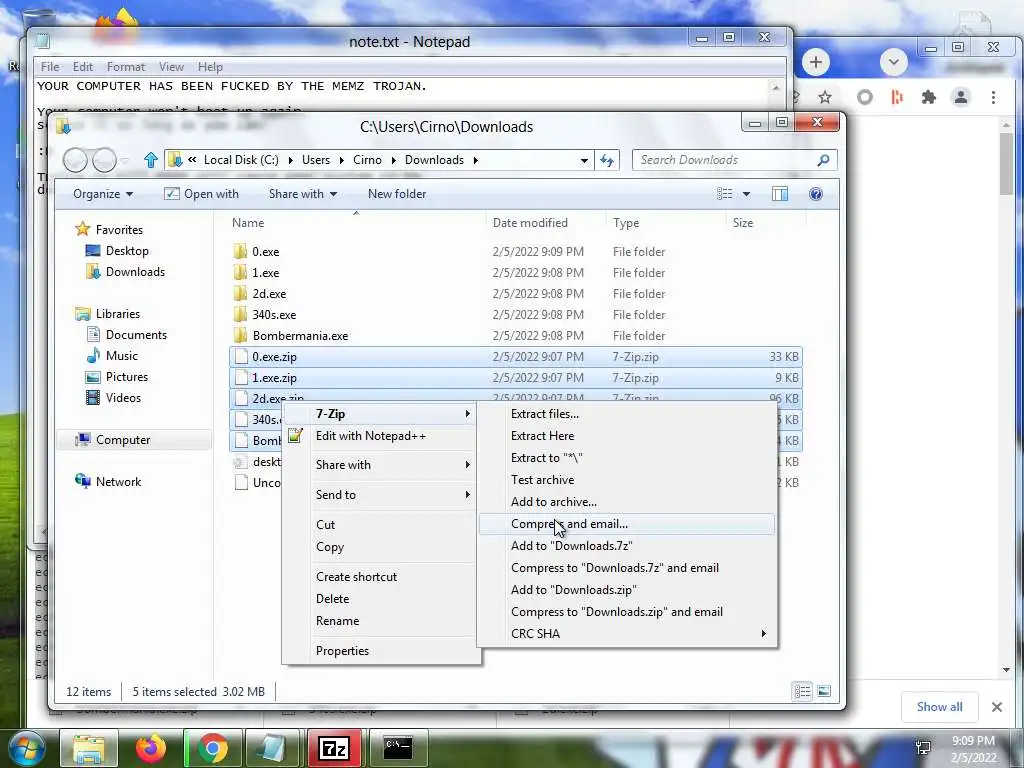Open File Explorer taskbar icon
The image size is (1024, 768).
pyautogui.click(x=89, y=748)
